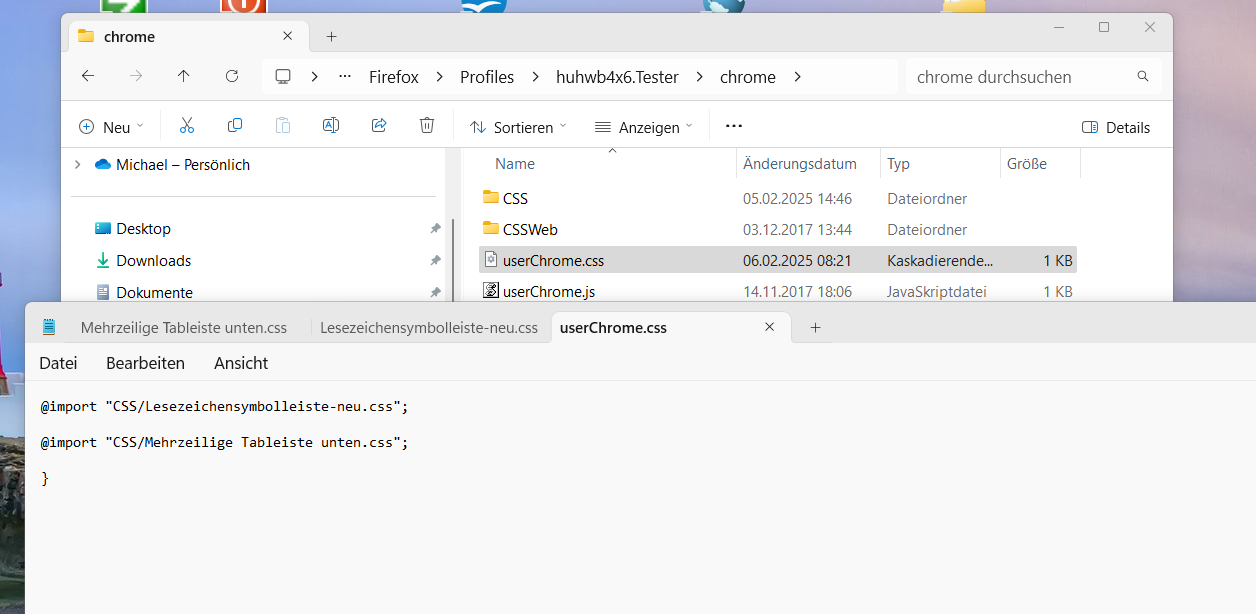Click the Cut scissors icon in toolbar
This screenshot has height=614, width=1256.
[x=186, y=126]
